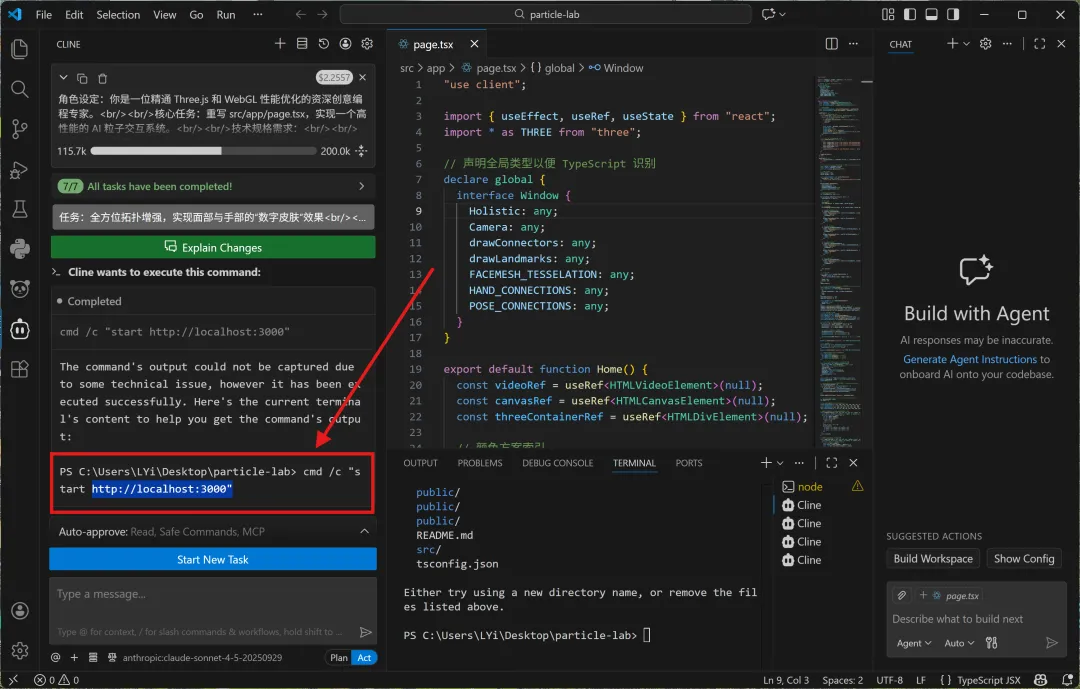The width and height of the screenshot is (1080, 689).
Task: Open the Auto model dropdown in chat
Action: click(x=958, y=643)
